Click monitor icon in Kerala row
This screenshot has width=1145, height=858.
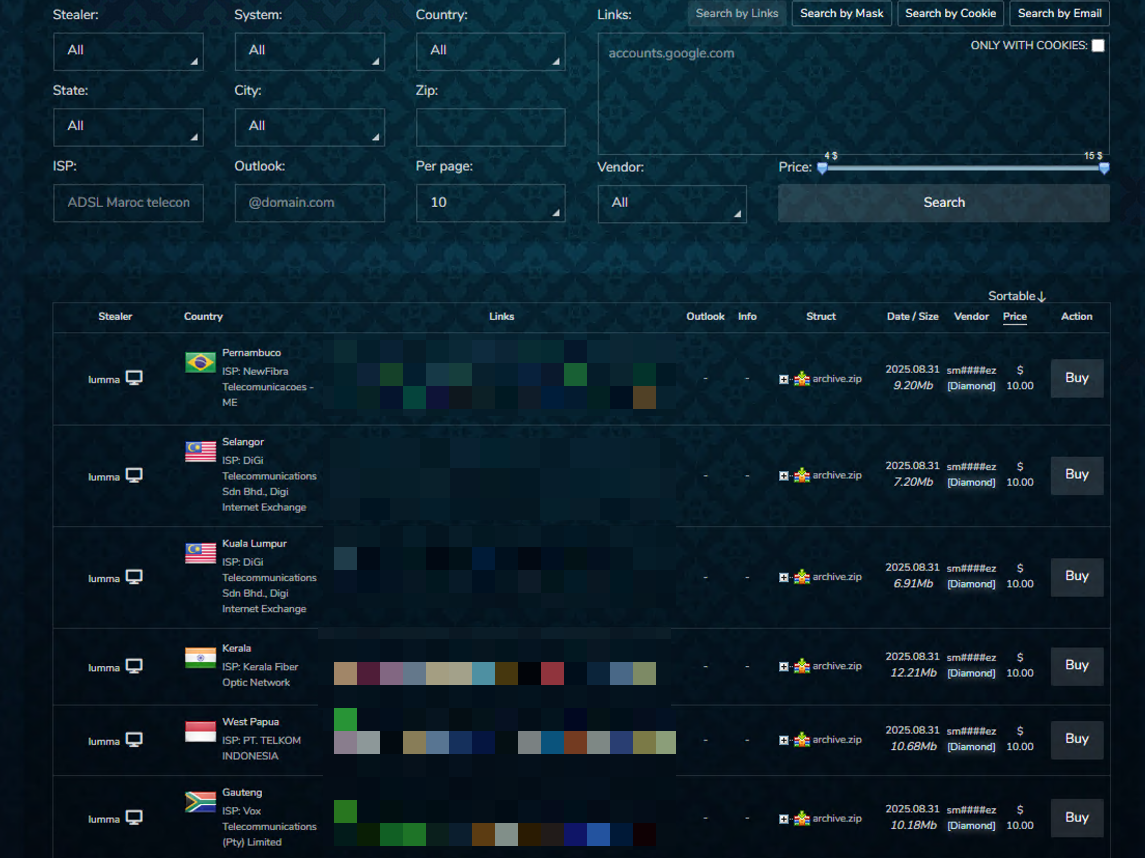pyautogui.click(x=134, y=666)
